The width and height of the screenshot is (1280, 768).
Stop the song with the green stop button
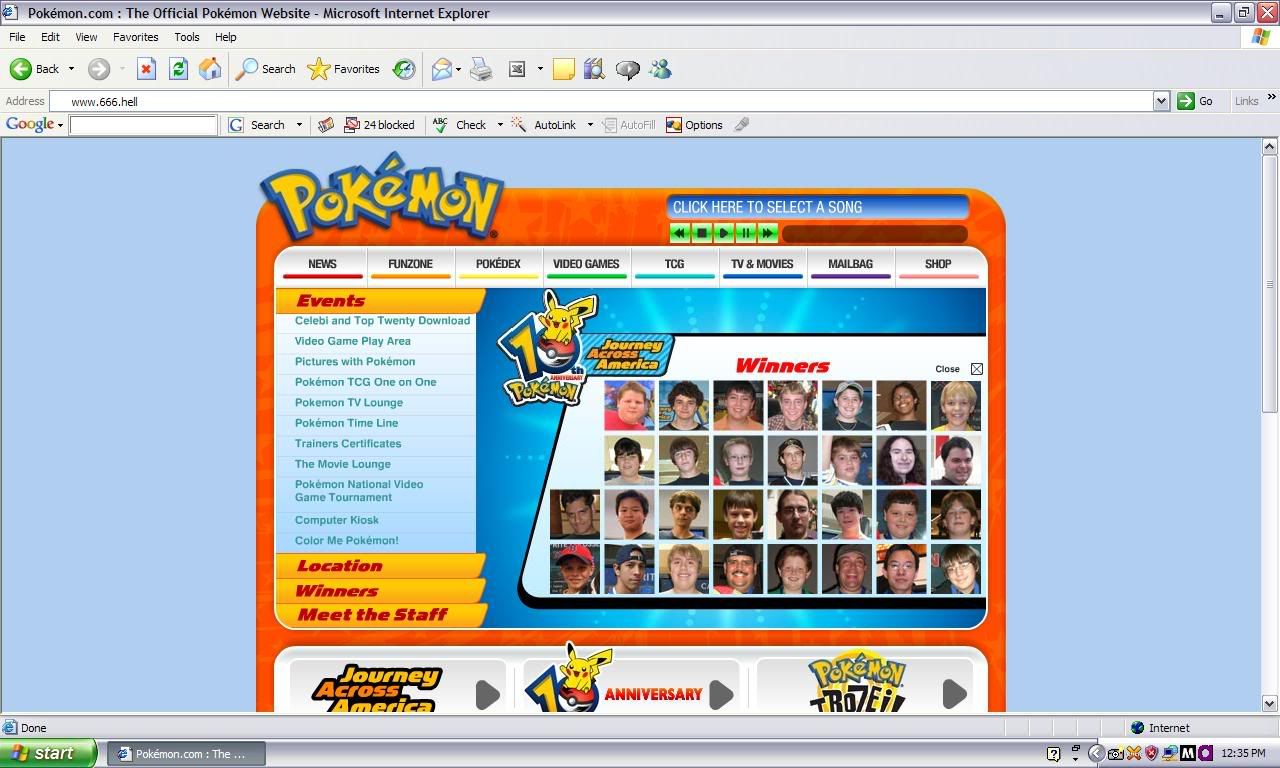[x=702, y=233]
